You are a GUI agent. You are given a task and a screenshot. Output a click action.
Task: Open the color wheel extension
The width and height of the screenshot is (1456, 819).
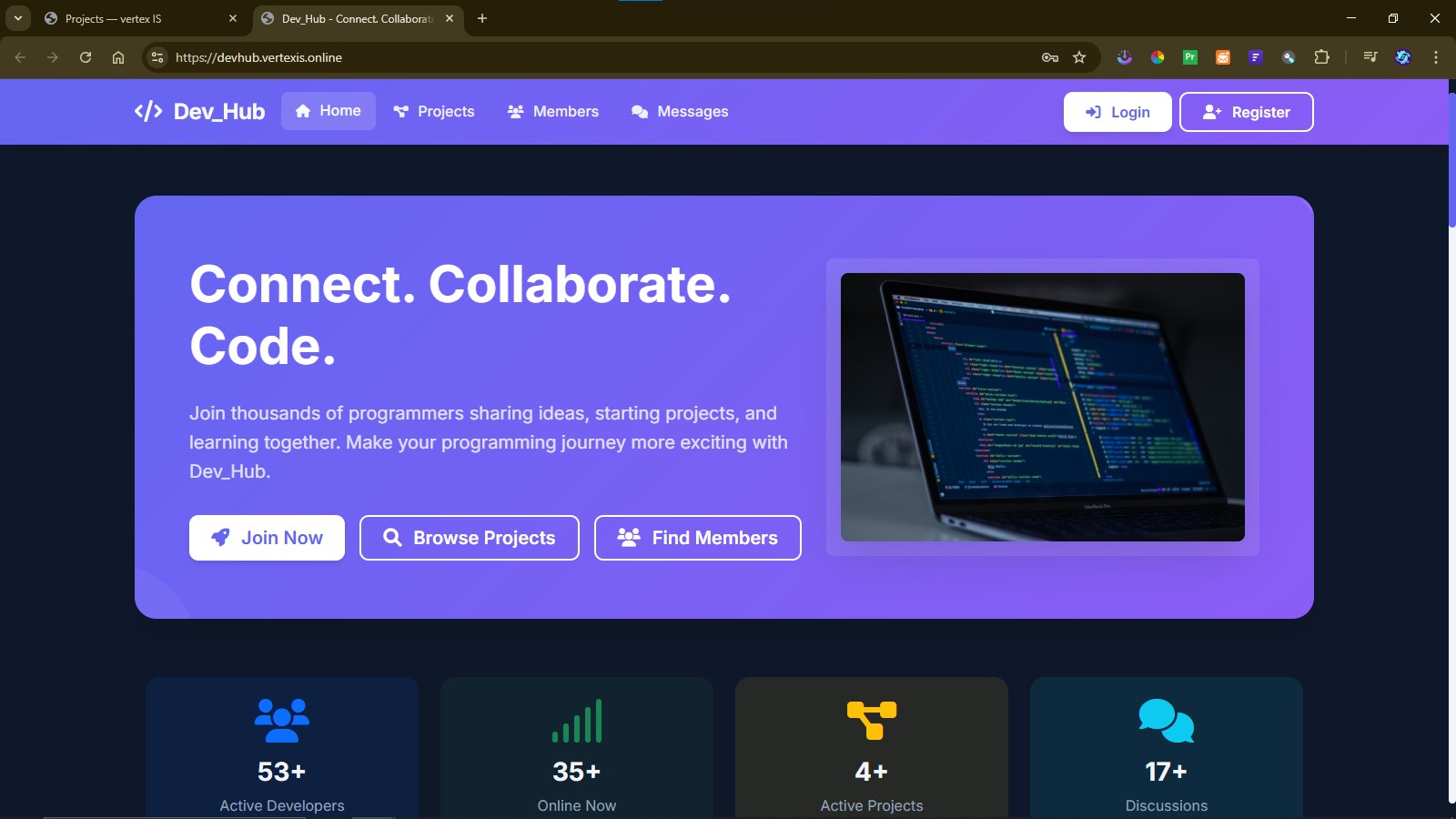(1158, 56)
